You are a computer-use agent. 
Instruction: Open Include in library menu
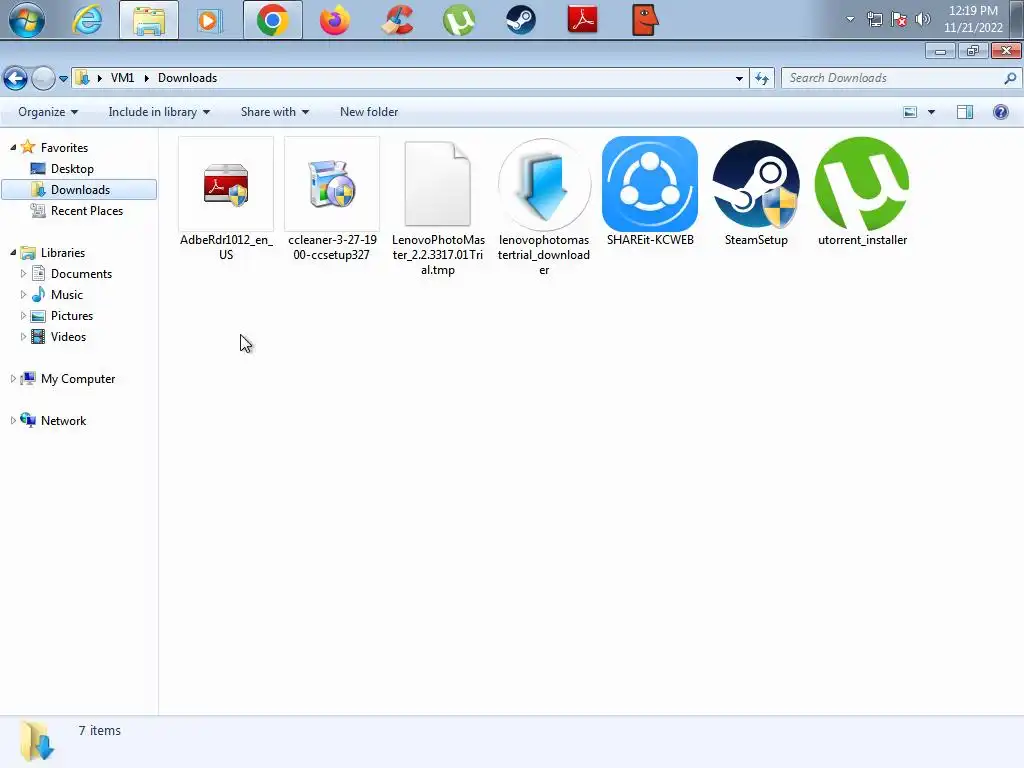(159, 112)
